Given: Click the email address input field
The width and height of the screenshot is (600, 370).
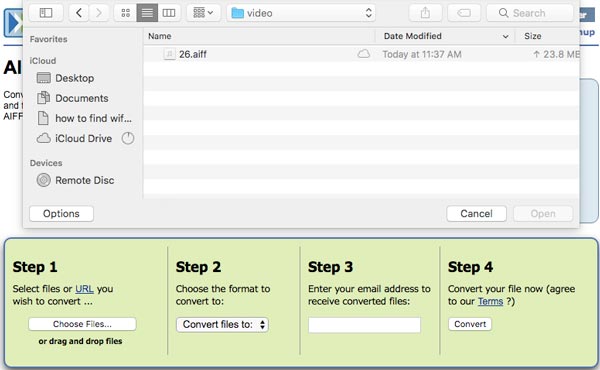Looking at the screenshot, I should (364, 325).
